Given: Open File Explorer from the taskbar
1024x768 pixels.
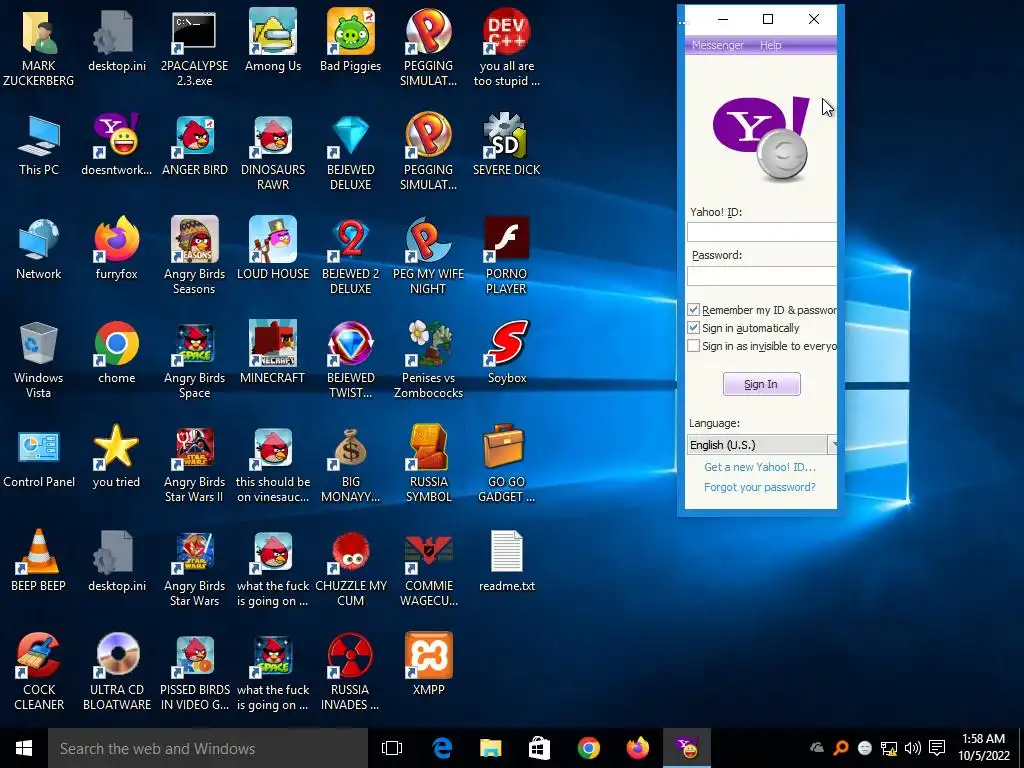Looking at the screenshot, I should click(x=490, y=748).
